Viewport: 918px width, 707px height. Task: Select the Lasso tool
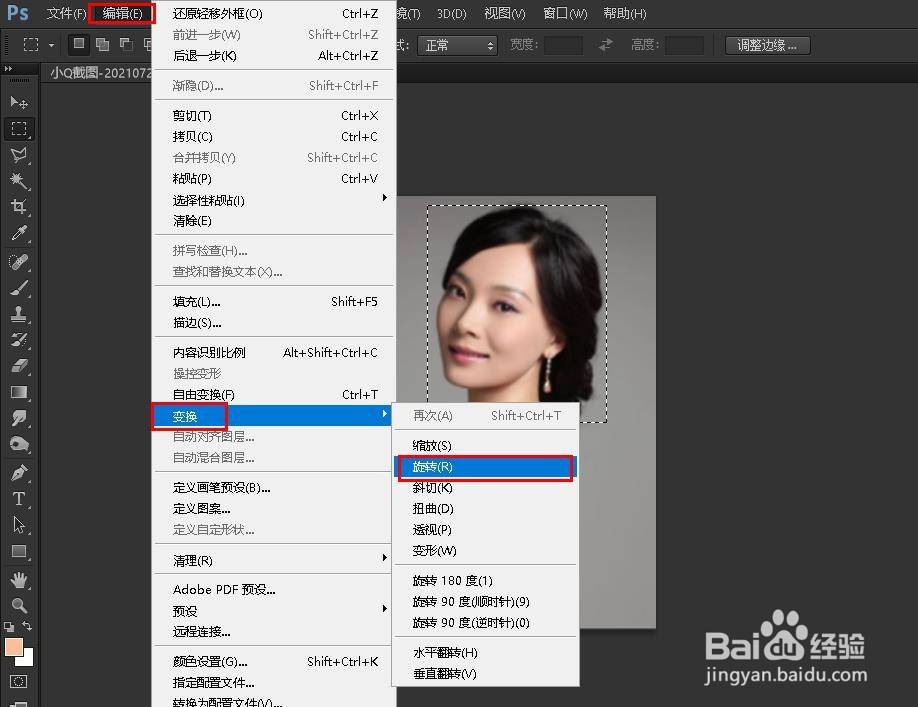coord(20,155)
